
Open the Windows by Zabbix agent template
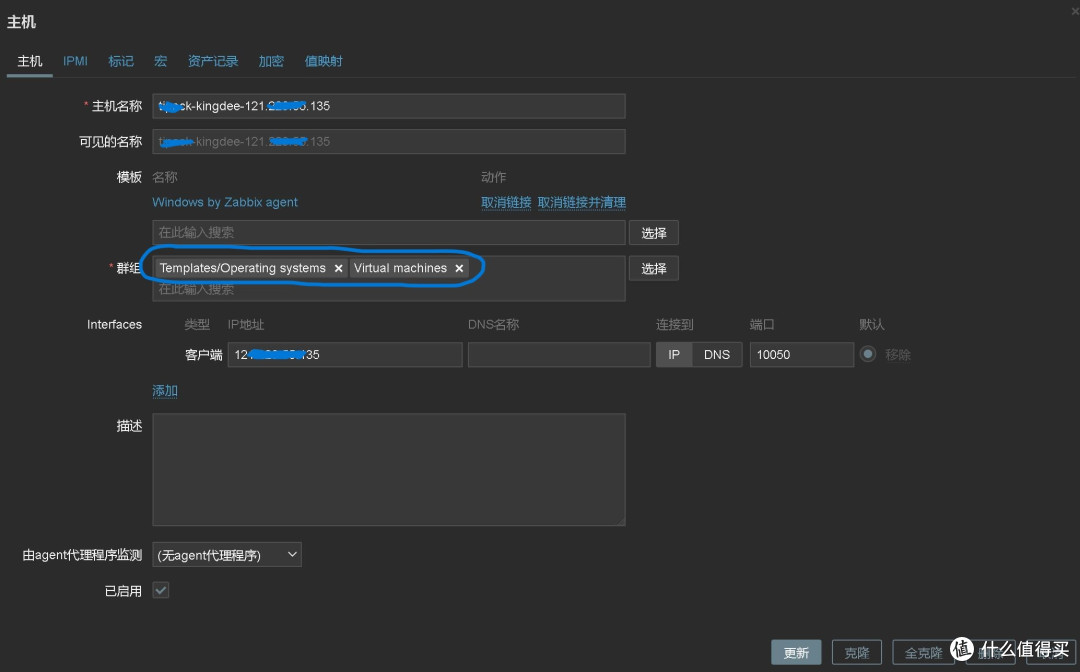pos(225,202)
